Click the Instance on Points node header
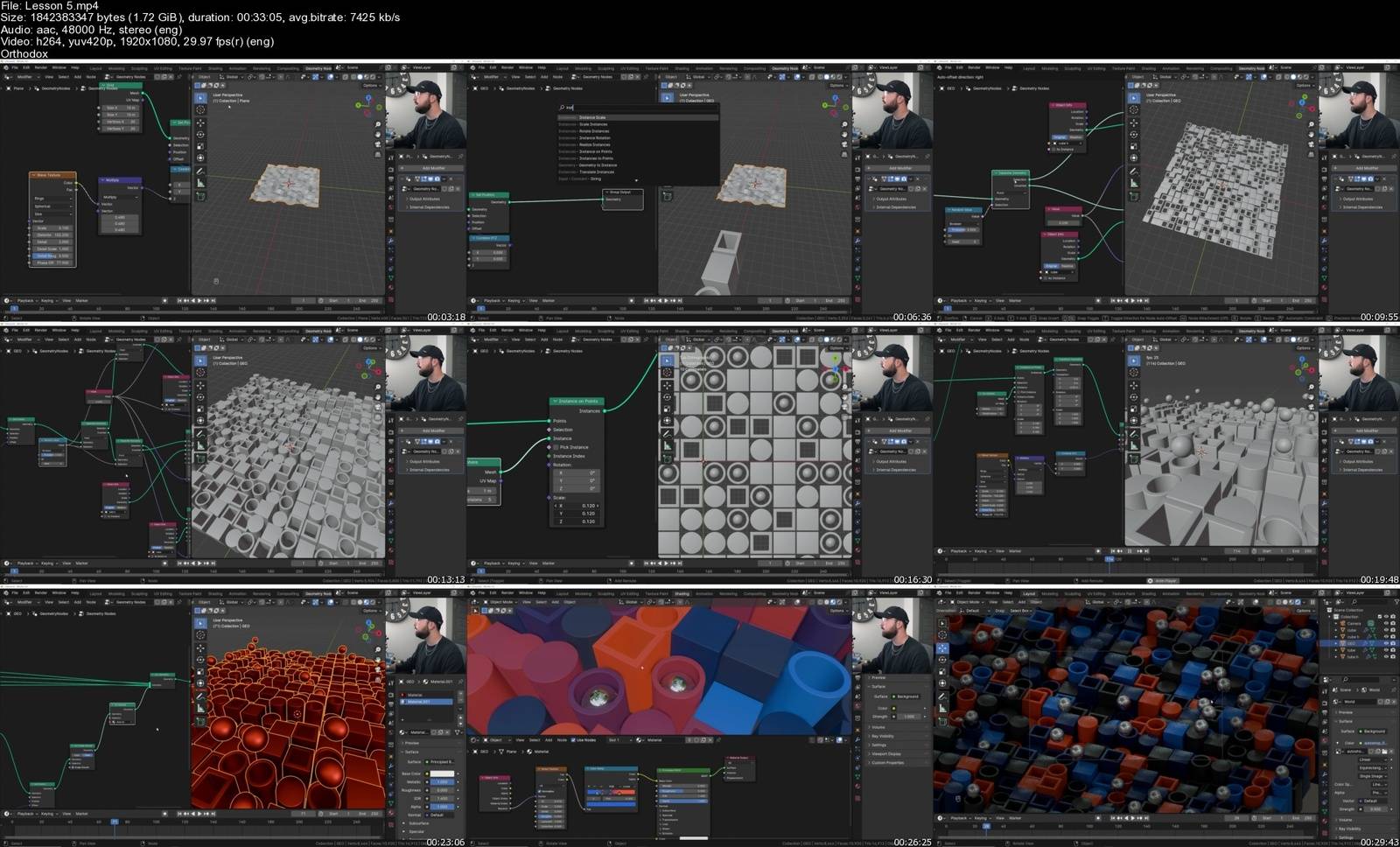 (577, 401)
